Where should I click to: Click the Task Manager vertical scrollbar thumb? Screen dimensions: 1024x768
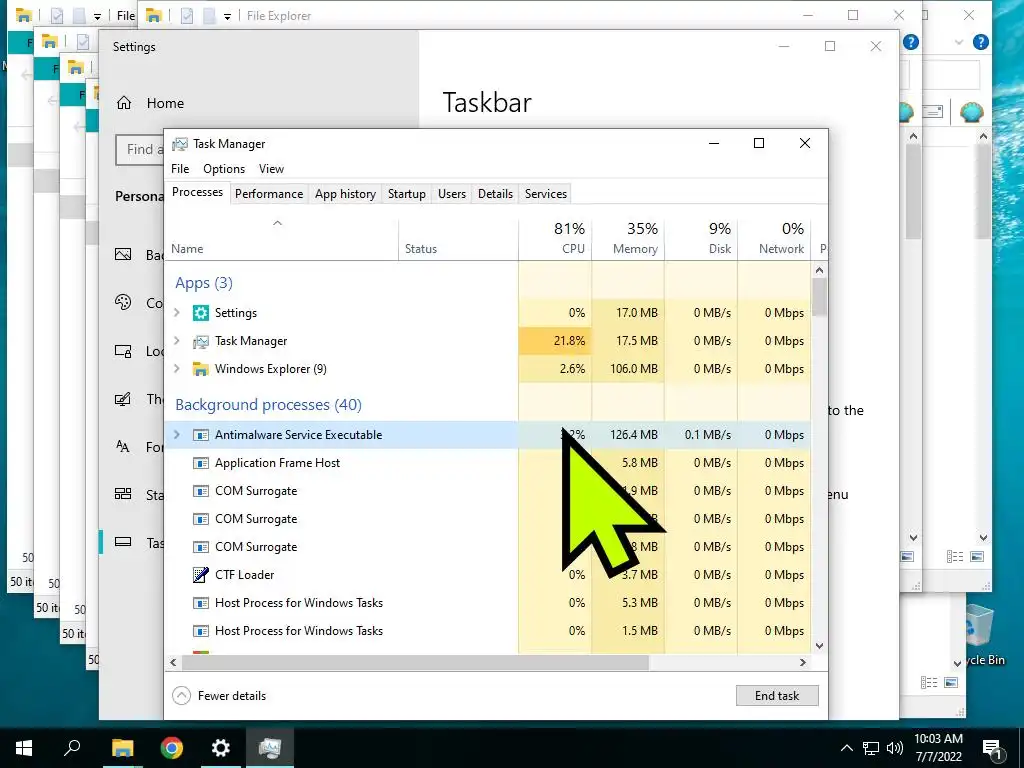click(820, 298)
